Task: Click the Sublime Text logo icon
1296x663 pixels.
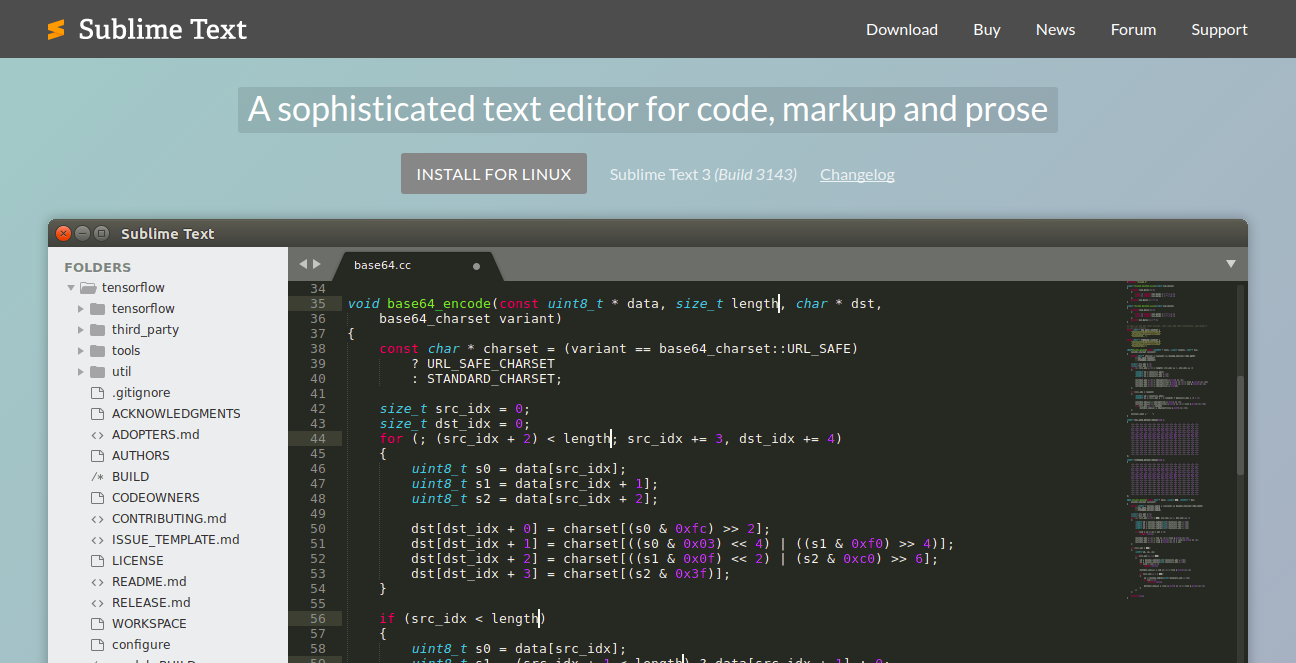Action: click(x=56, y=30)
